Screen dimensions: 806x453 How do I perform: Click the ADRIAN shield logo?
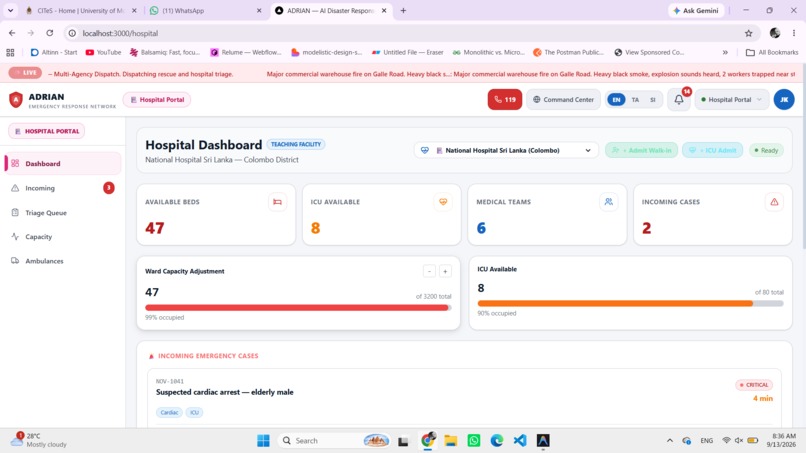[16, 100]
